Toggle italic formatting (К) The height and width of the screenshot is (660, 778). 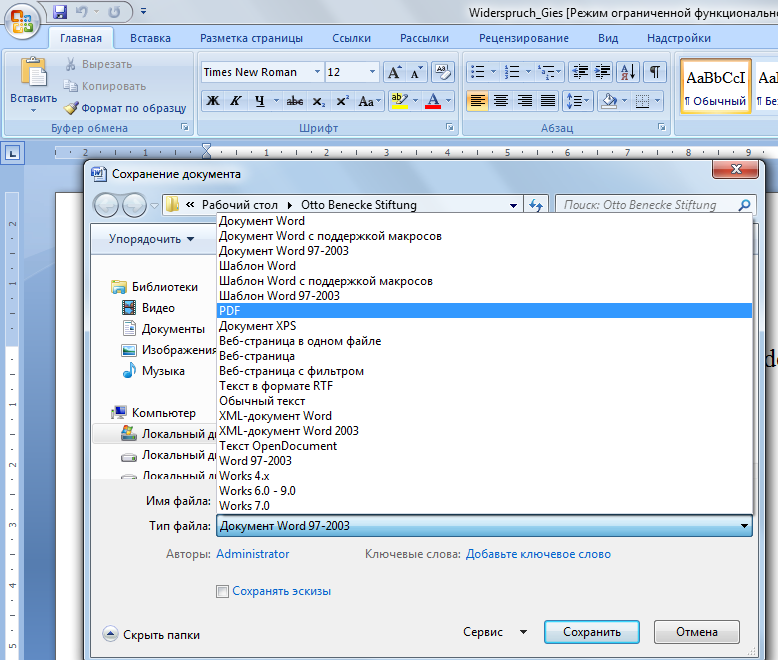tap(235, 101)
